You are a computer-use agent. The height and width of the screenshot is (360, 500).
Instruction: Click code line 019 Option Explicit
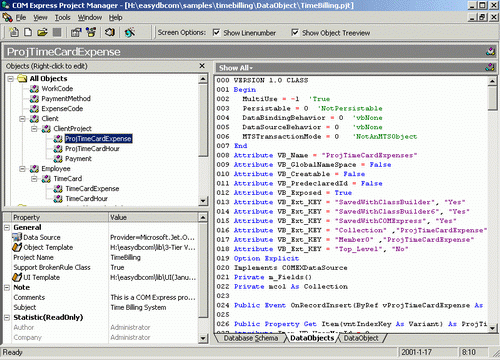tap(266, 258)
